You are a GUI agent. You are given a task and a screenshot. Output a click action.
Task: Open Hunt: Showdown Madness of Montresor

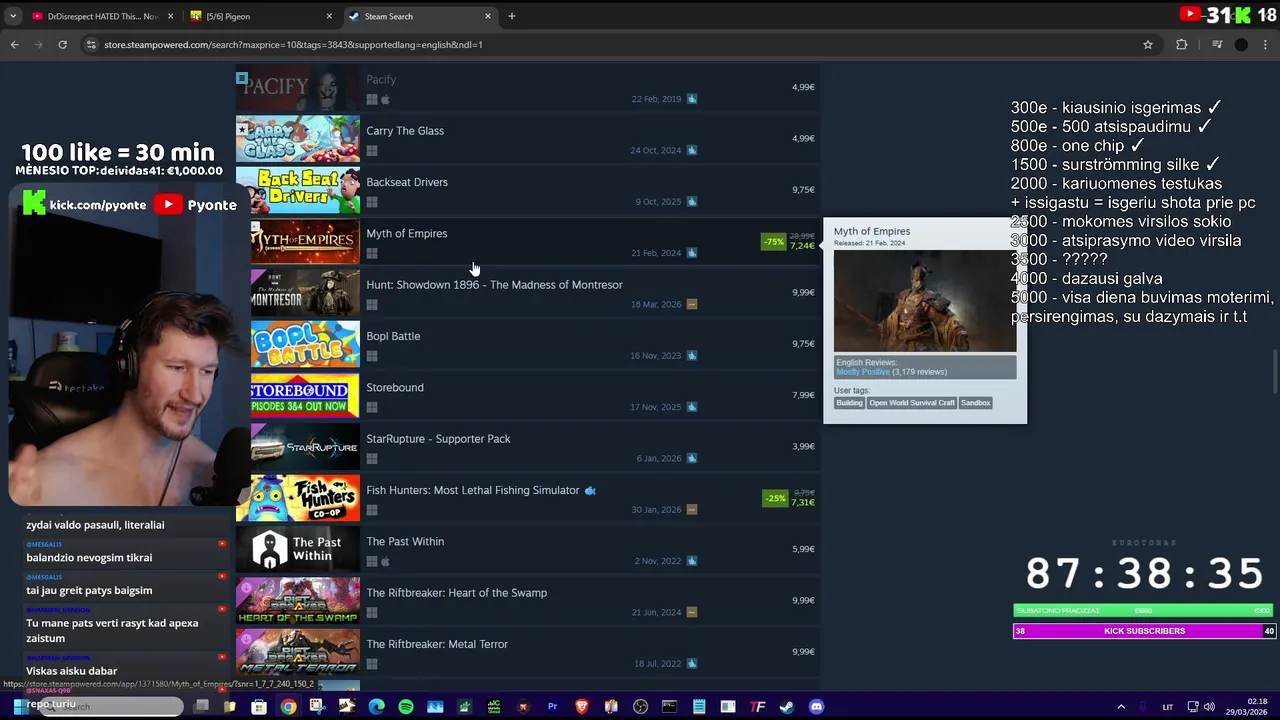coord(528,293)
